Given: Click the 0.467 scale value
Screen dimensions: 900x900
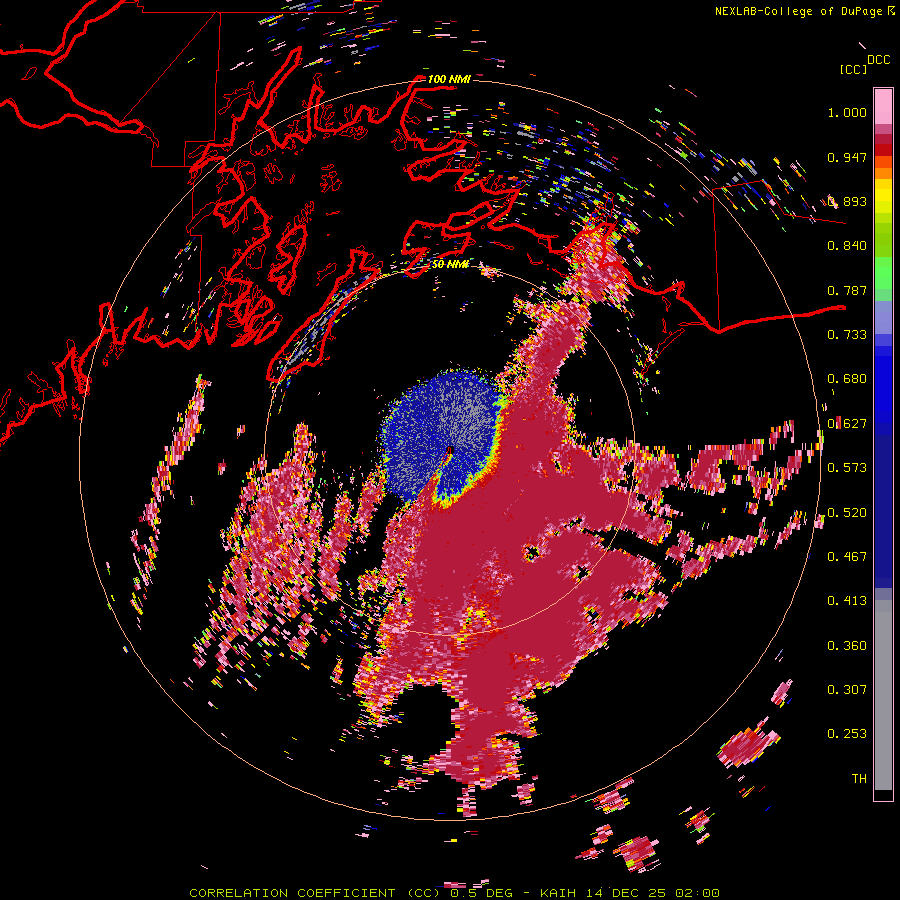Looking at the screenshot, I should click(x=847, y=556).
